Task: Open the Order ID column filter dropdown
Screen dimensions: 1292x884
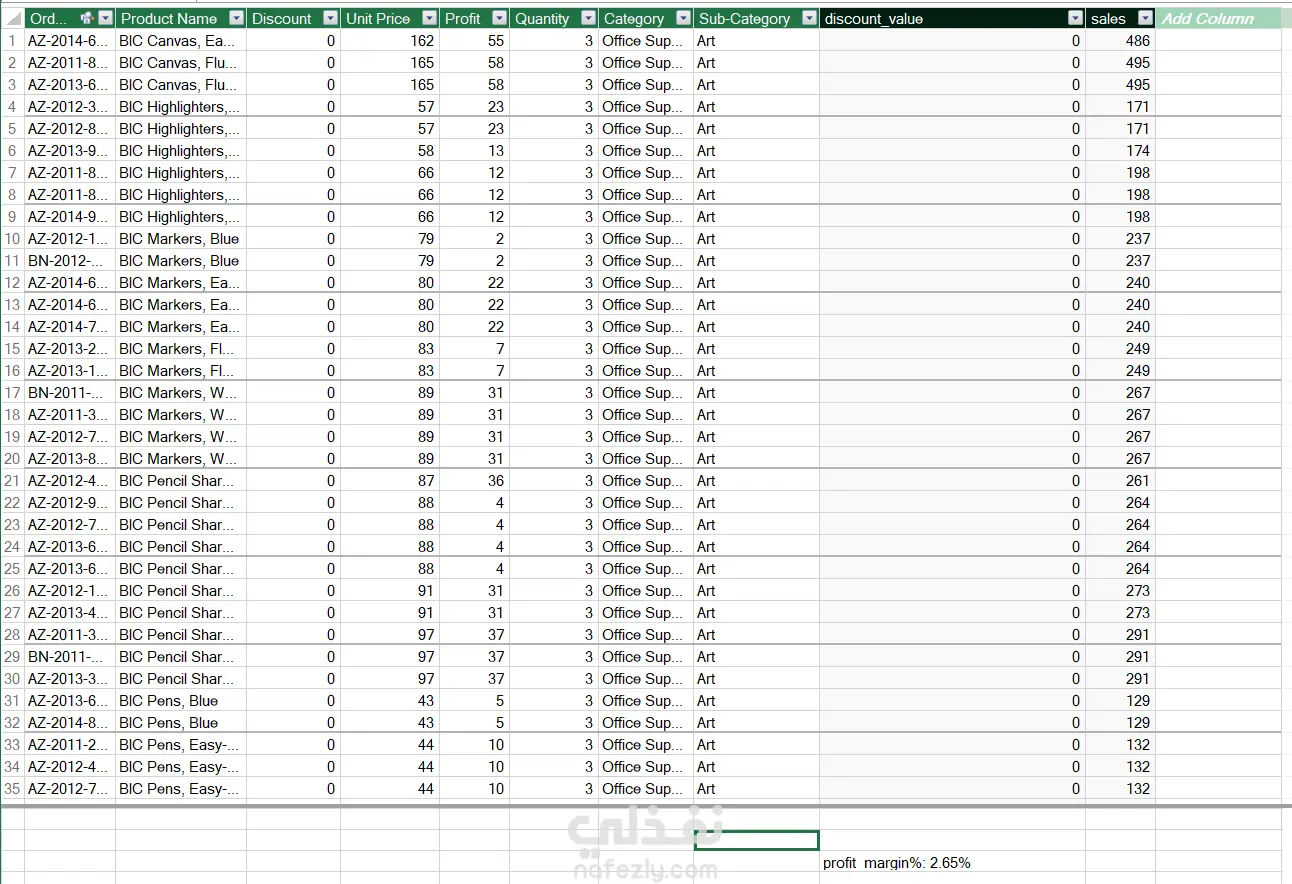Action: tap(105, 18)
